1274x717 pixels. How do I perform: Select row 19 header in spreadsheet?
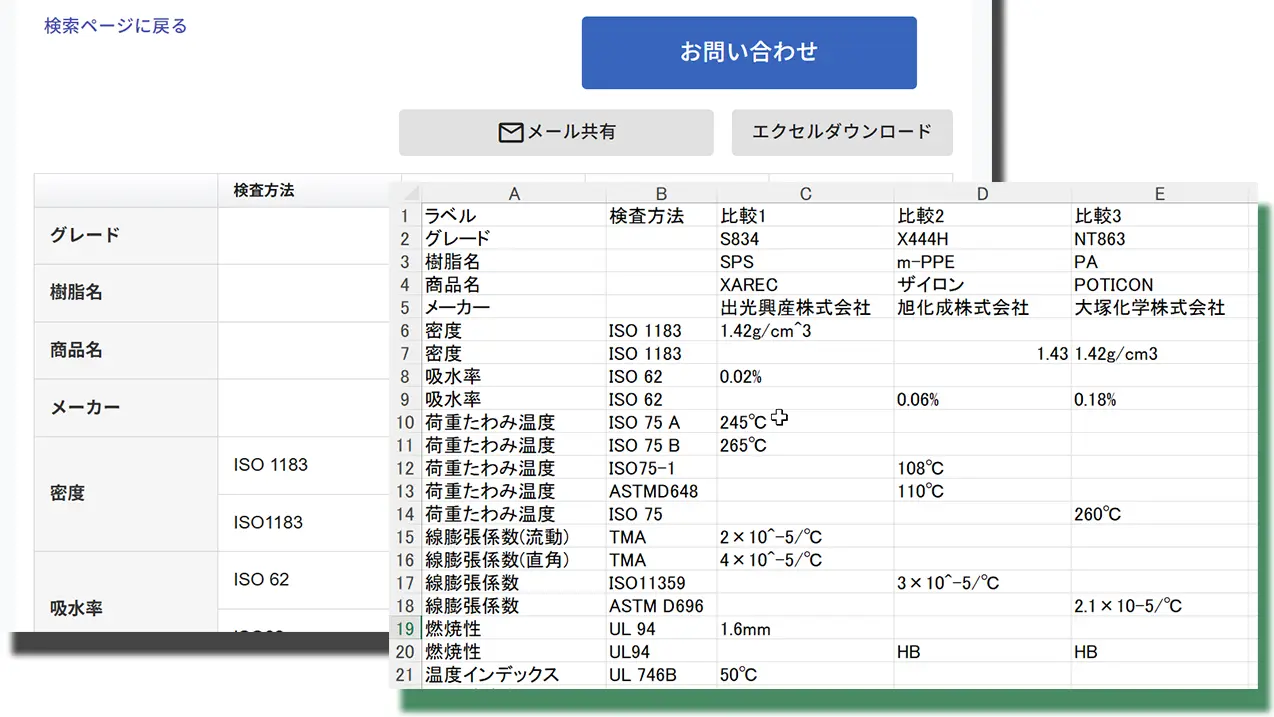[405, 629]
